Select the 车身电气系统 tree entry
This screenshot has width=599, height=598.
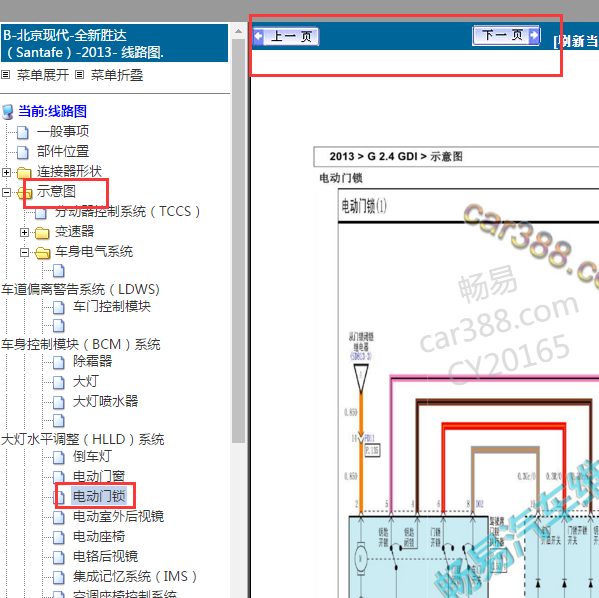94,251
